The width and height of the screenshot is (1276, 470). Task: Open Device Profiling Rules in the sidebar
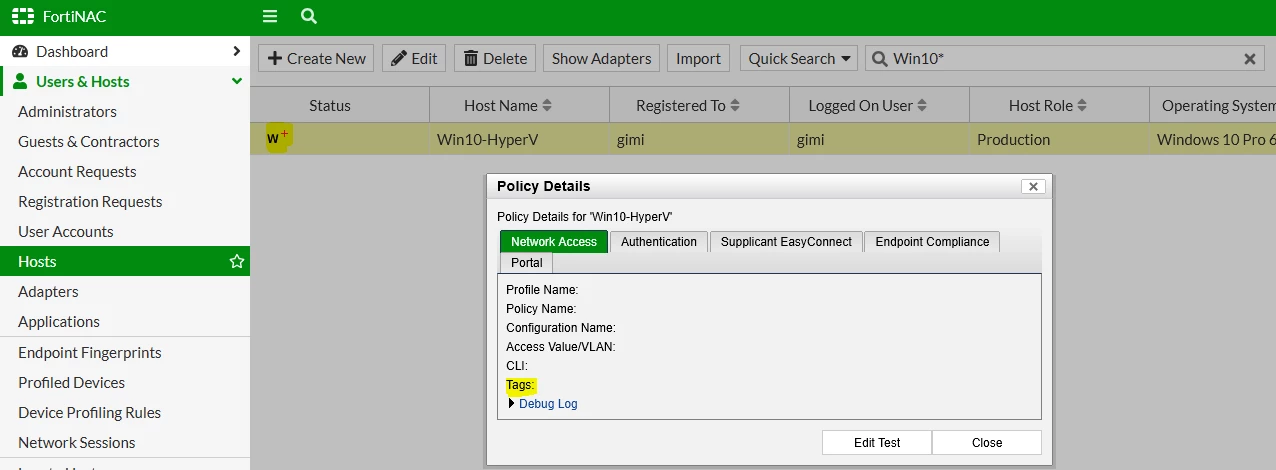coord(89,412)
